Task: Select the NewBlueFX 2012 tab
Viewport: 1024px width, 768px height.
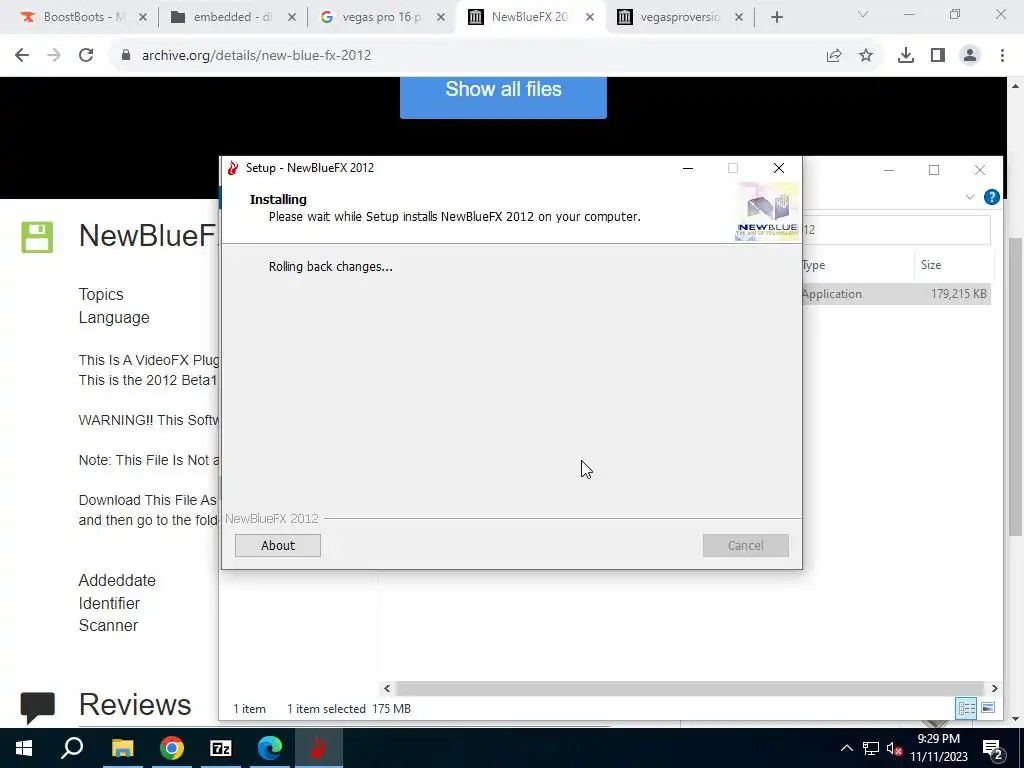Action: (530, 18)
